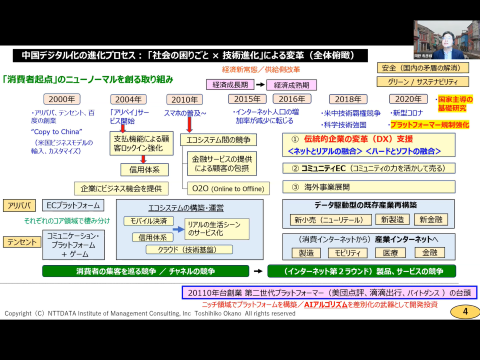This screenshot has height=360, width=480.
Task: Click the モビリティ box
Action: click(348, 253)
